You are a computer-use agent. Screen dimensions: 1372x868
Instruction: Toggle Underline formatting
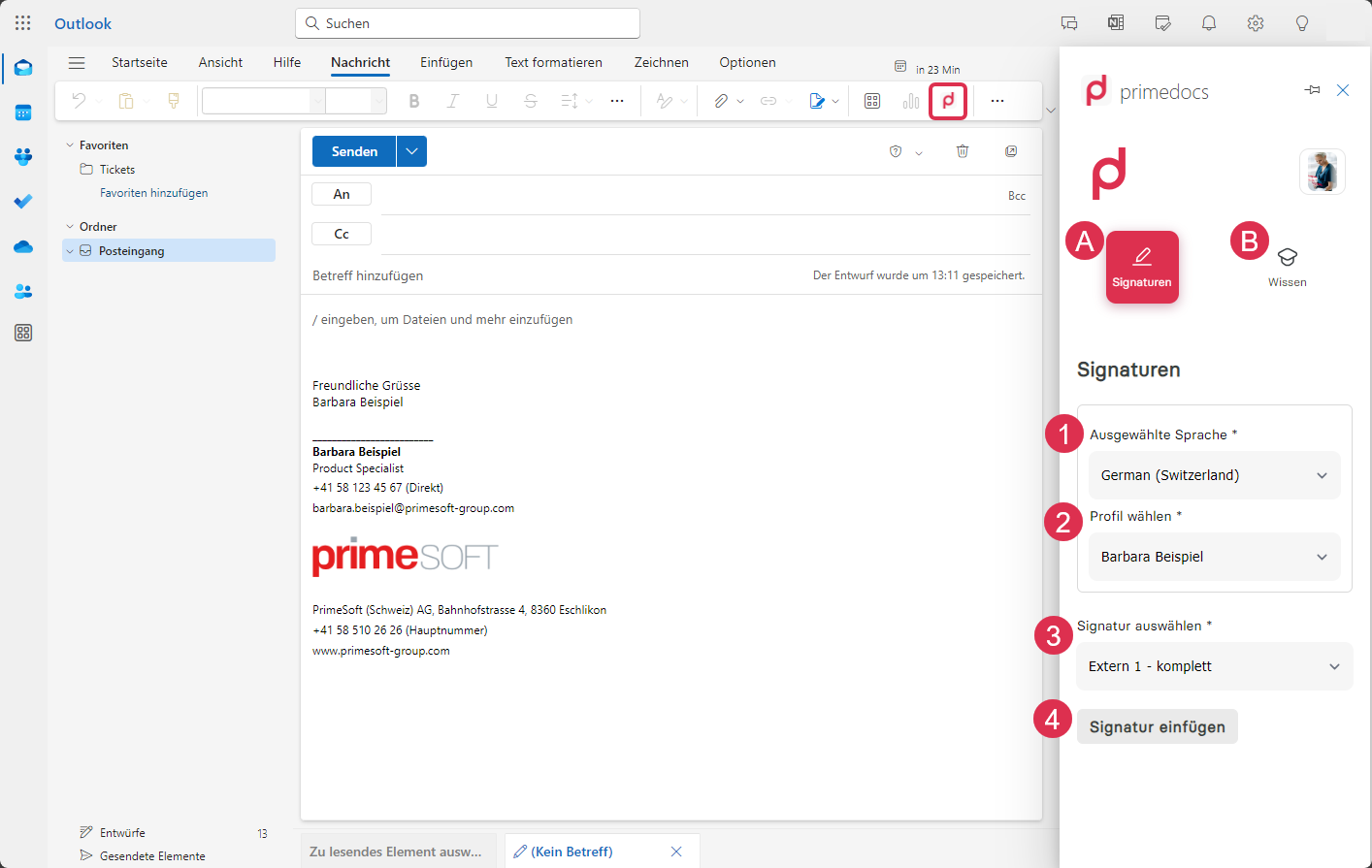[x=492, y=101]
